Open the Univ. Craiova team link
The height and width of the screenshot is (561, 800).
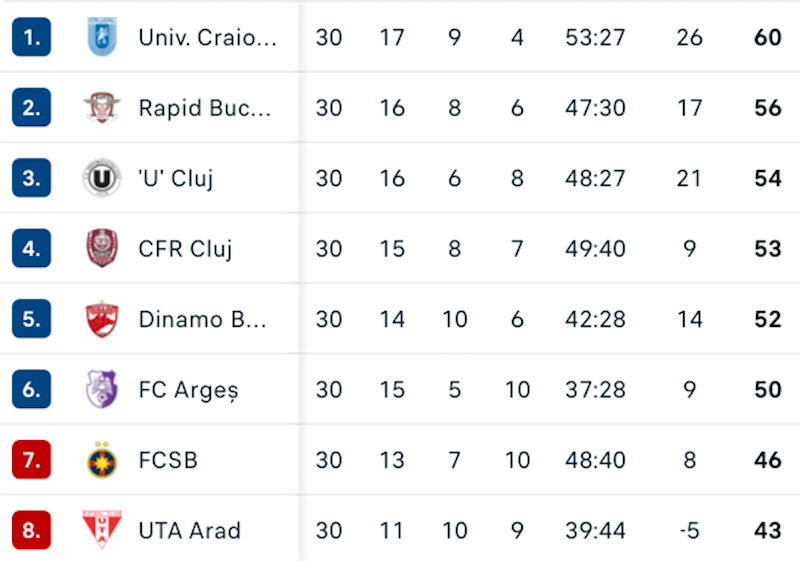207,38
